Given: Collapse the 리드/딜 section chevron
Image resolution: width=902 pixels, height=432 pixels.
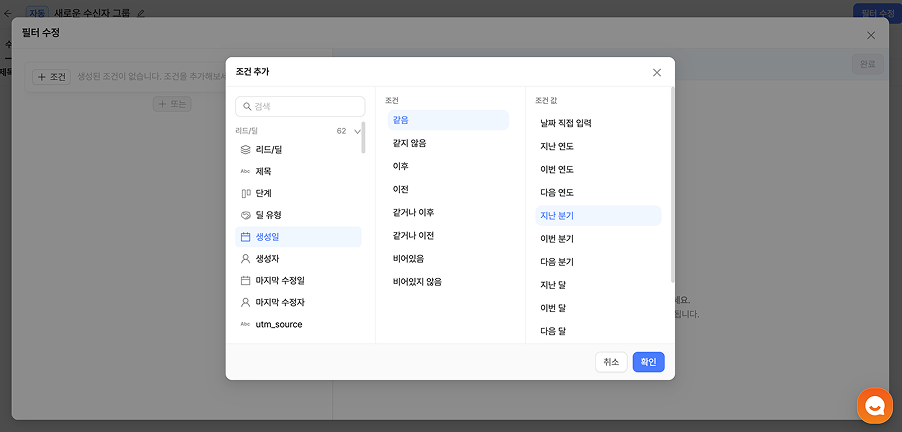Looking at the screenshot, I should coord(357,131).
